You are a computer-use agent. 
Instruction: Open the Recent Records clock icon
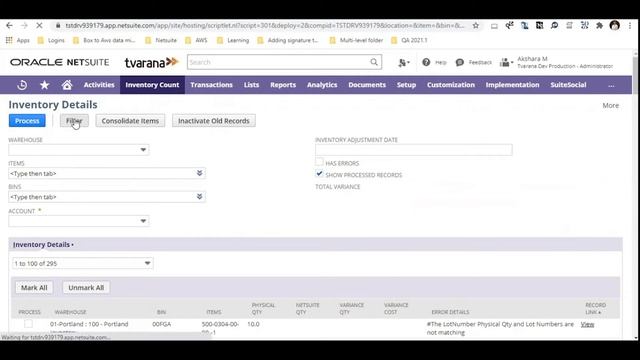tap(22, 85)
